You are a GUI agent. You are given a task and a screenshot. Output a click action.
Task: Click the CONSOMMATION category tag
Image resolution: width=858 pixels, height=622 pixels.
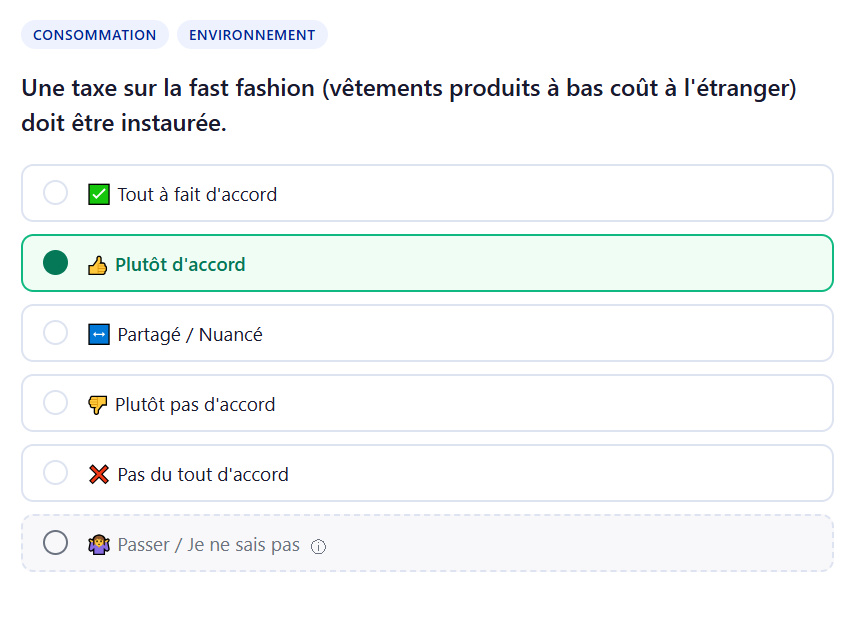click(95, 35)
